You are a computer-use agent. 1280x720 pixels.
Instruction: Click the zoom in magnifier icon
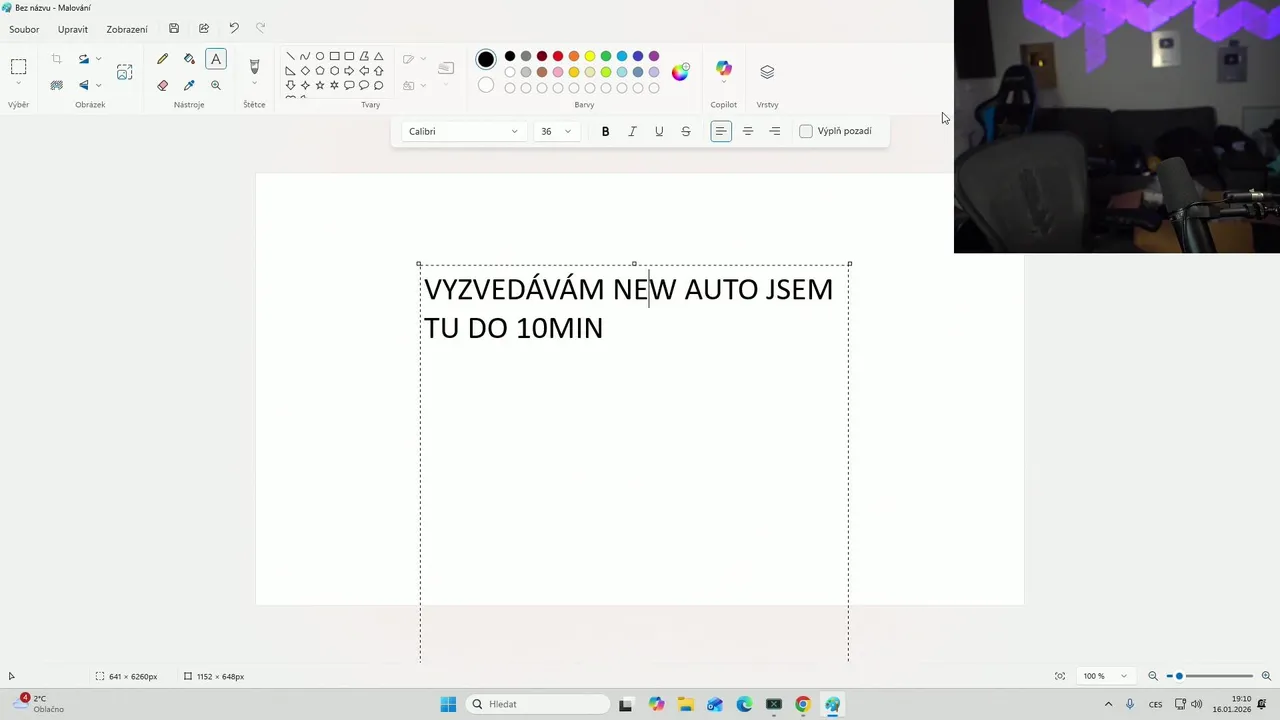pos(1266,676)
